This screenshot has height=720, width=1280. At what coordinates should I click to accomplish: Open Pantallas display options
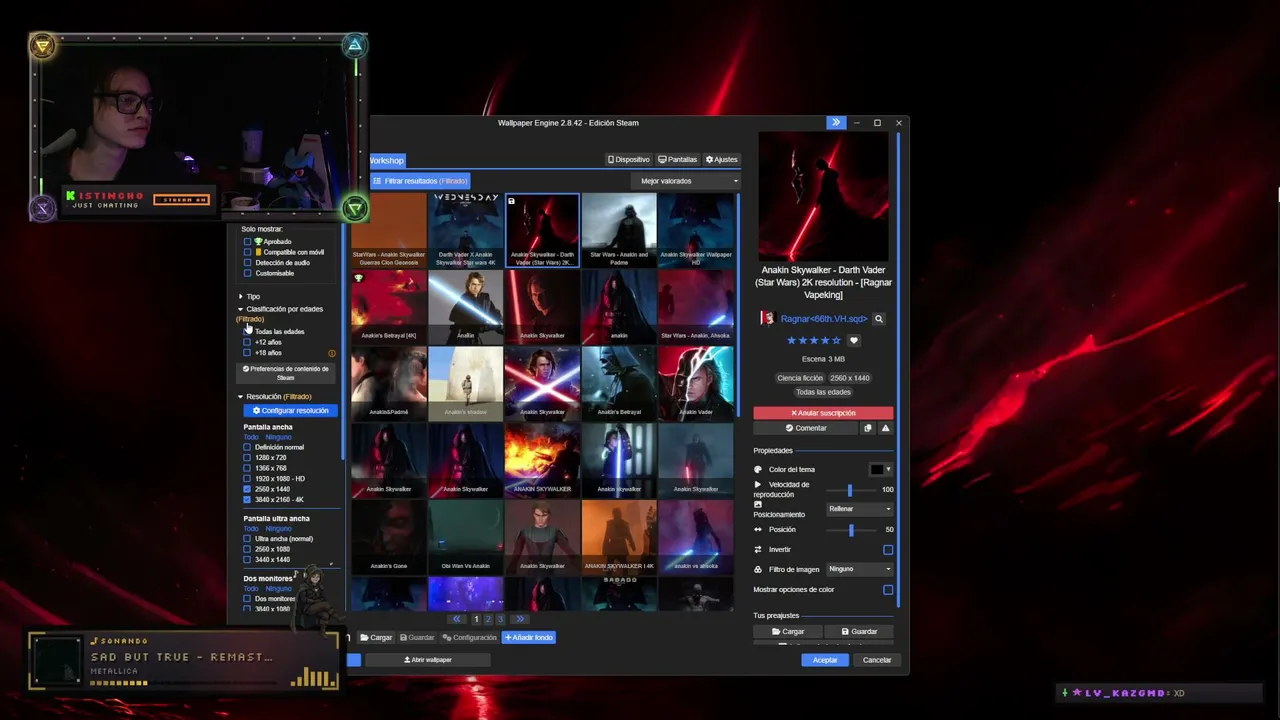[677, 159]
